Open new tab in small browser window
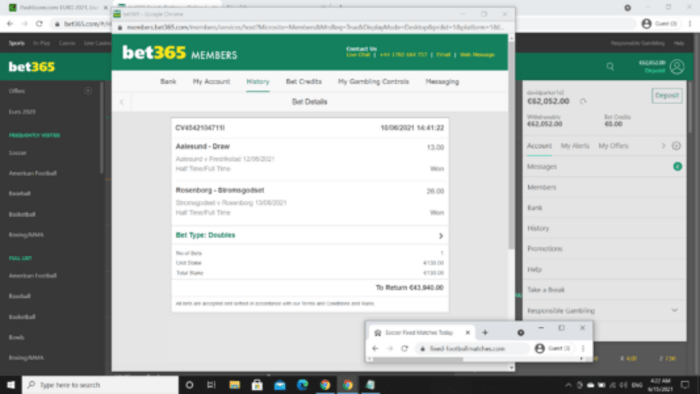 pyautogui.click(x=485, y=332)
